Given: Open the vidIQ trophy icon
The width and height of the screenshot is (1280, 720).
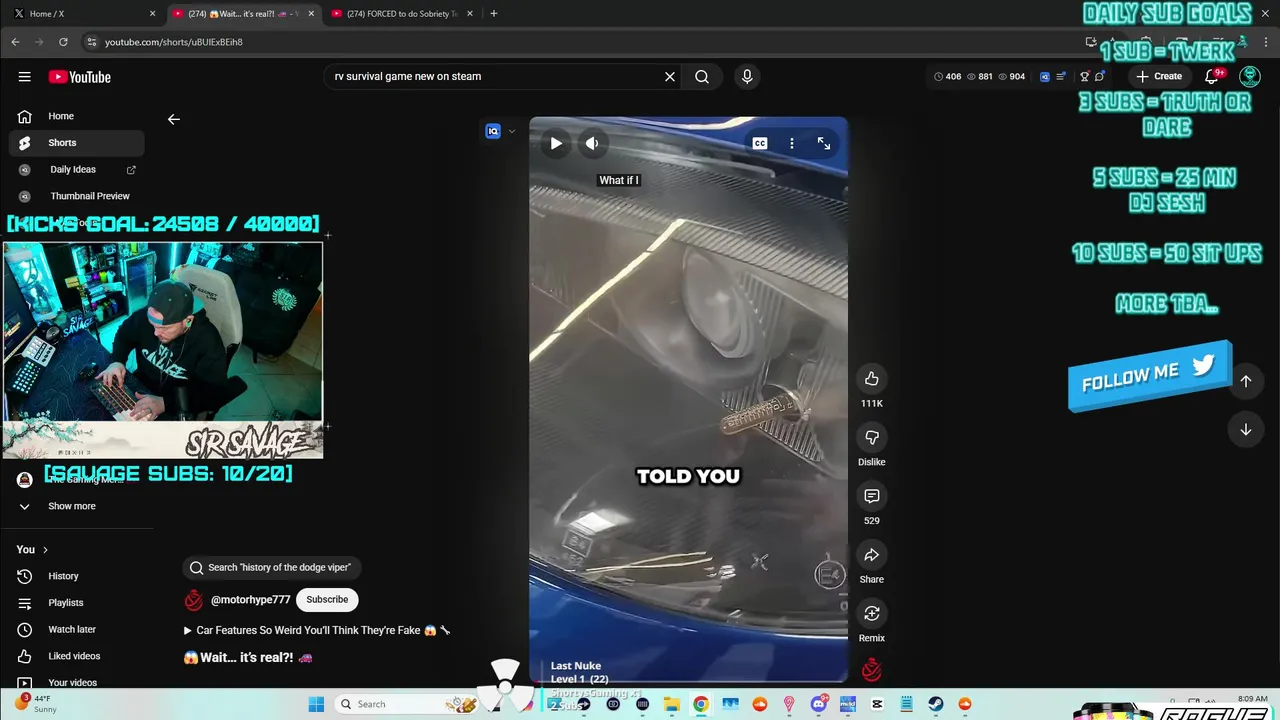Looking at the screenshot, I should [1084, 76].
